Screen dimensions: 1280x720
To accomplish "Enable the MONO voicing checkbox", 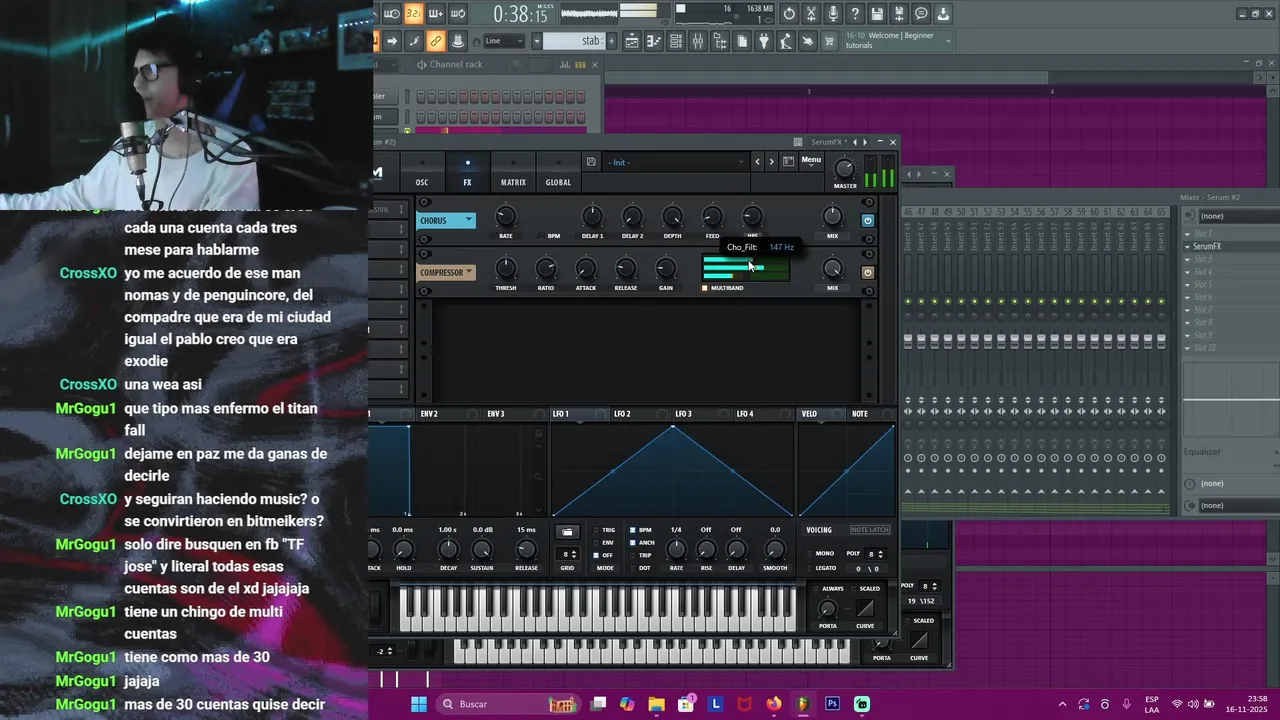I will point(810,553).
